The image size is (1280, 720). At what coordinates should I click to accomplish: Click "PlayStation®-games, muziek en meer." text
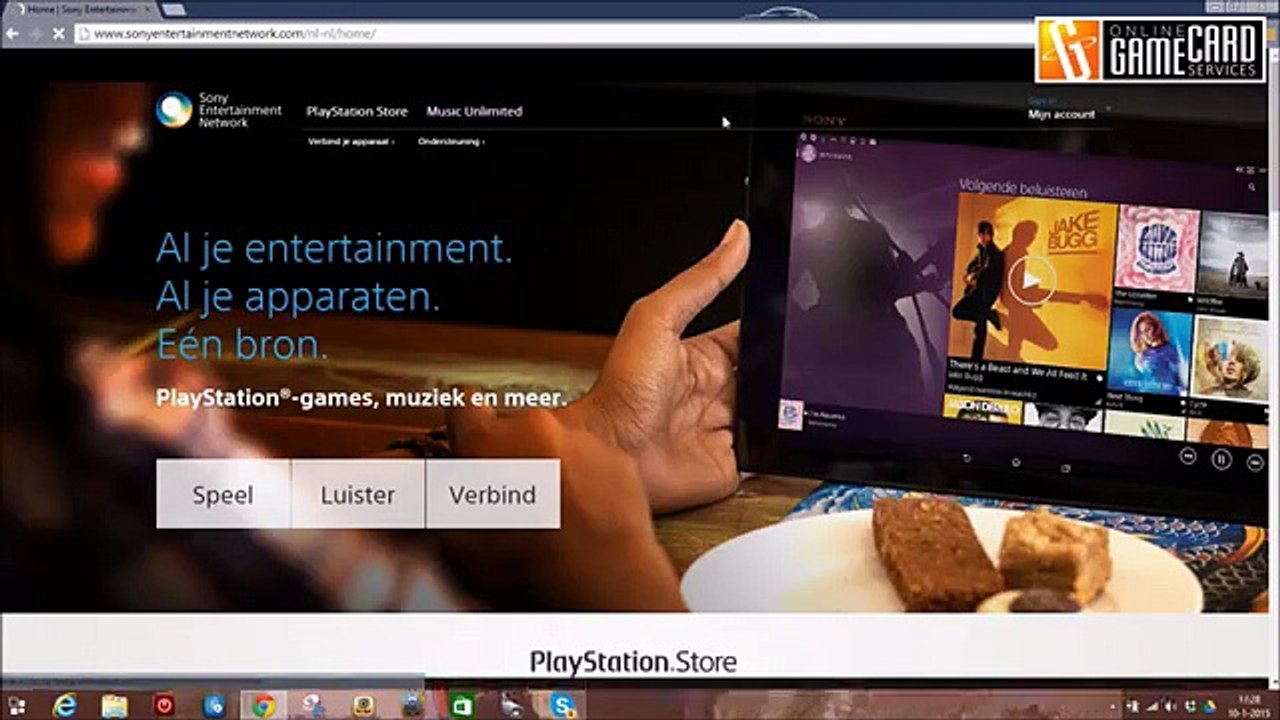[x=361, y=398]
